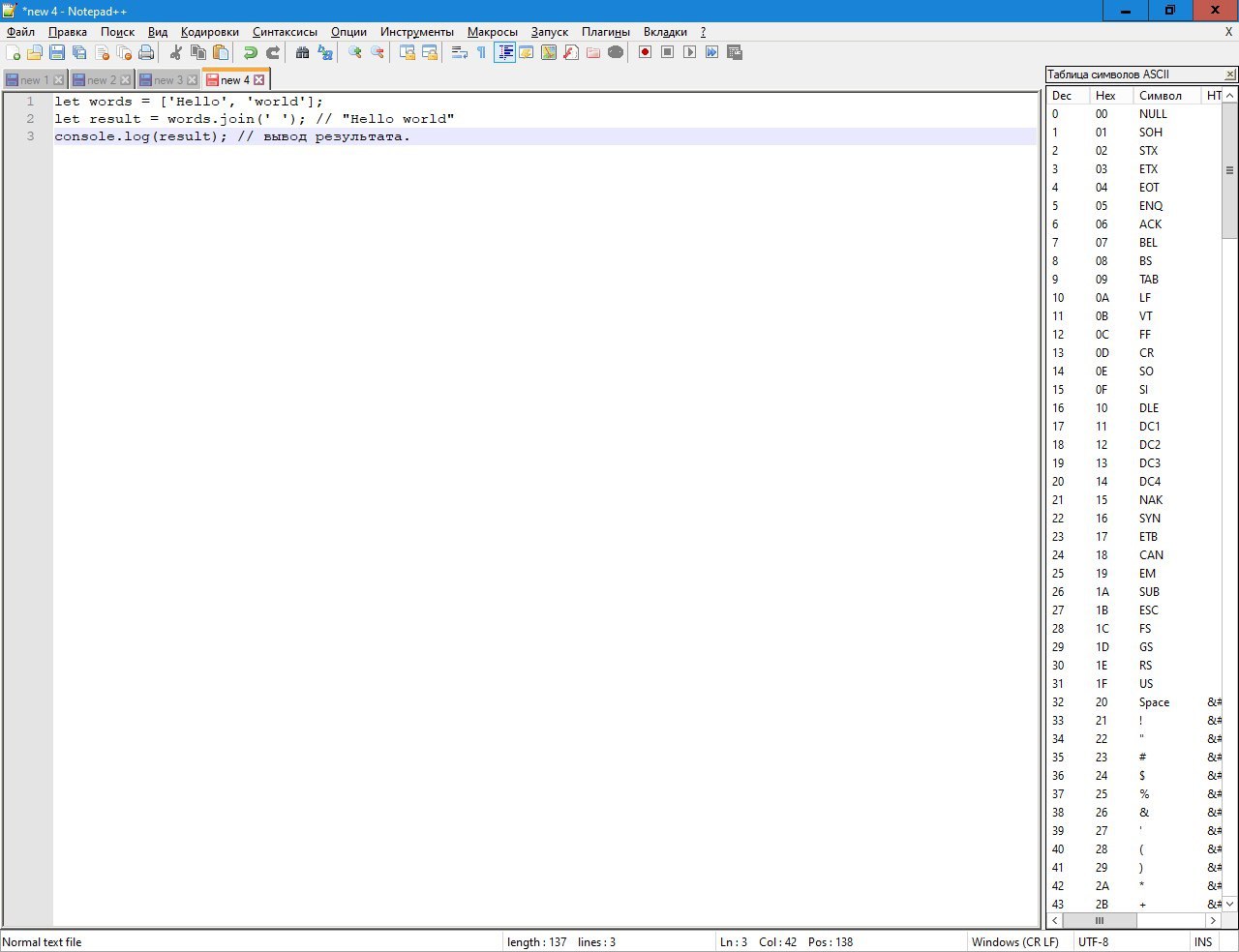Viewport: 1239px width, 952px height.
Task: Click the Cut scissors icon
Action: click(176, 52)
